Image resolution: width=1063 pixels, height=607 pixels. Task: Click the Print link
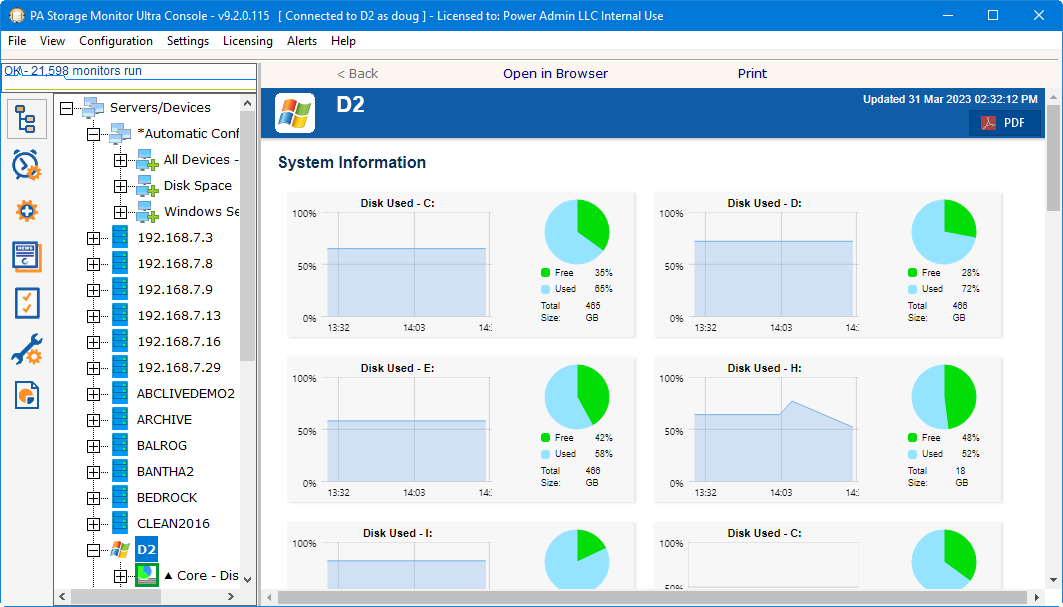click(752, 74)
